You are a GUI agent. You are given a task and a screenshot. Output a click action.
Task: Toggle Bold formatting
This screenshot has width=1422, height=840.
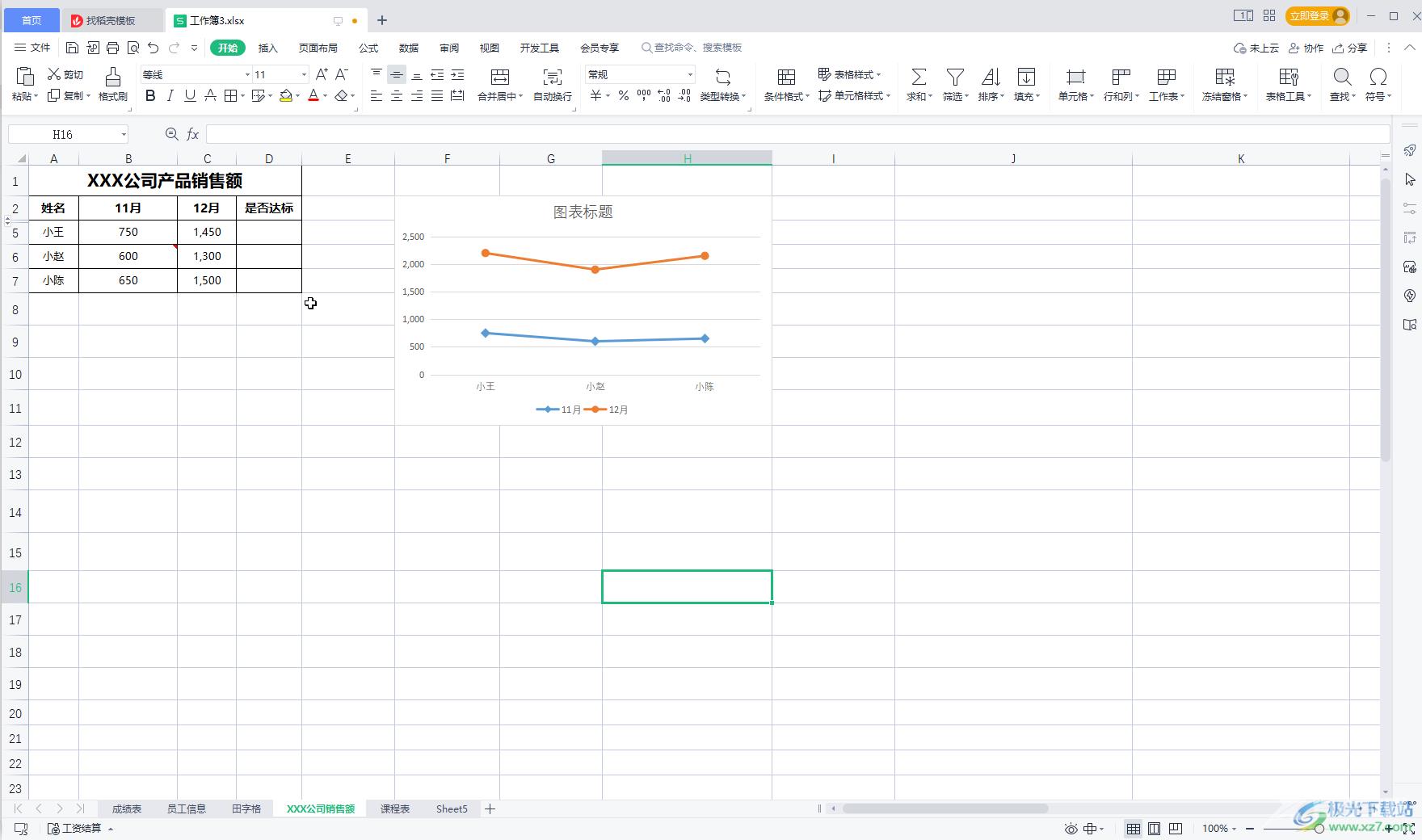click(150, 96)
